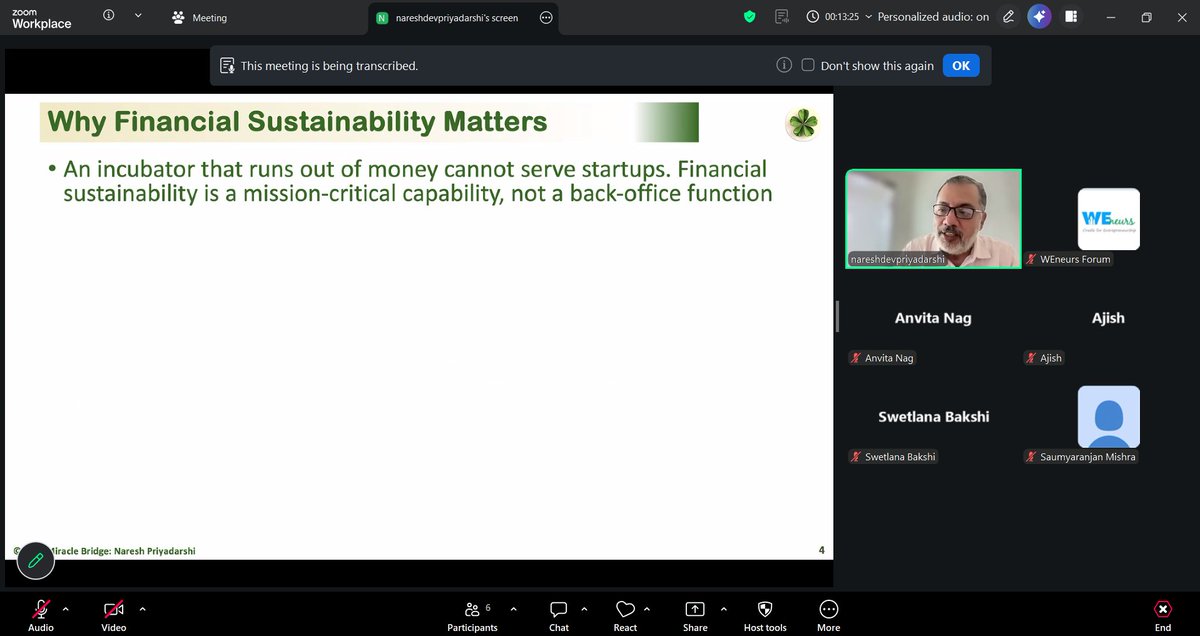Open the Participants panel
The width and height of the screenshot is (1200, 636).
pos(472,615)
